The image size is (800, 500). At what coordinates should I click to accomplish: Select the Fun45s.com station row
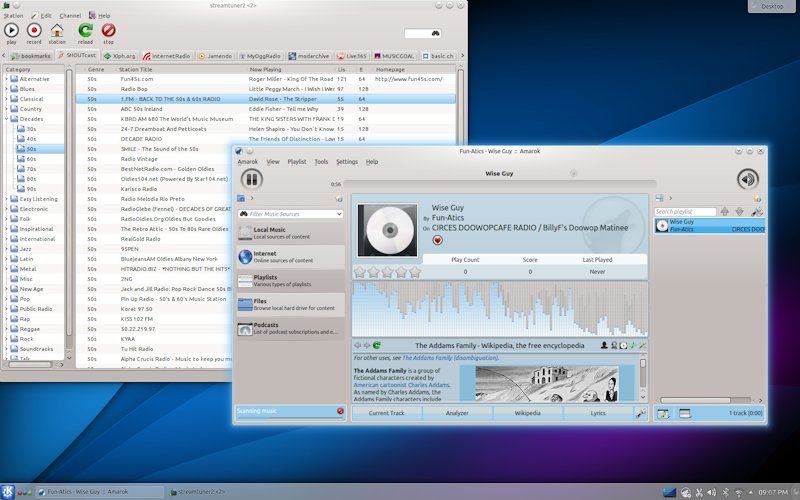click(265, 79)
